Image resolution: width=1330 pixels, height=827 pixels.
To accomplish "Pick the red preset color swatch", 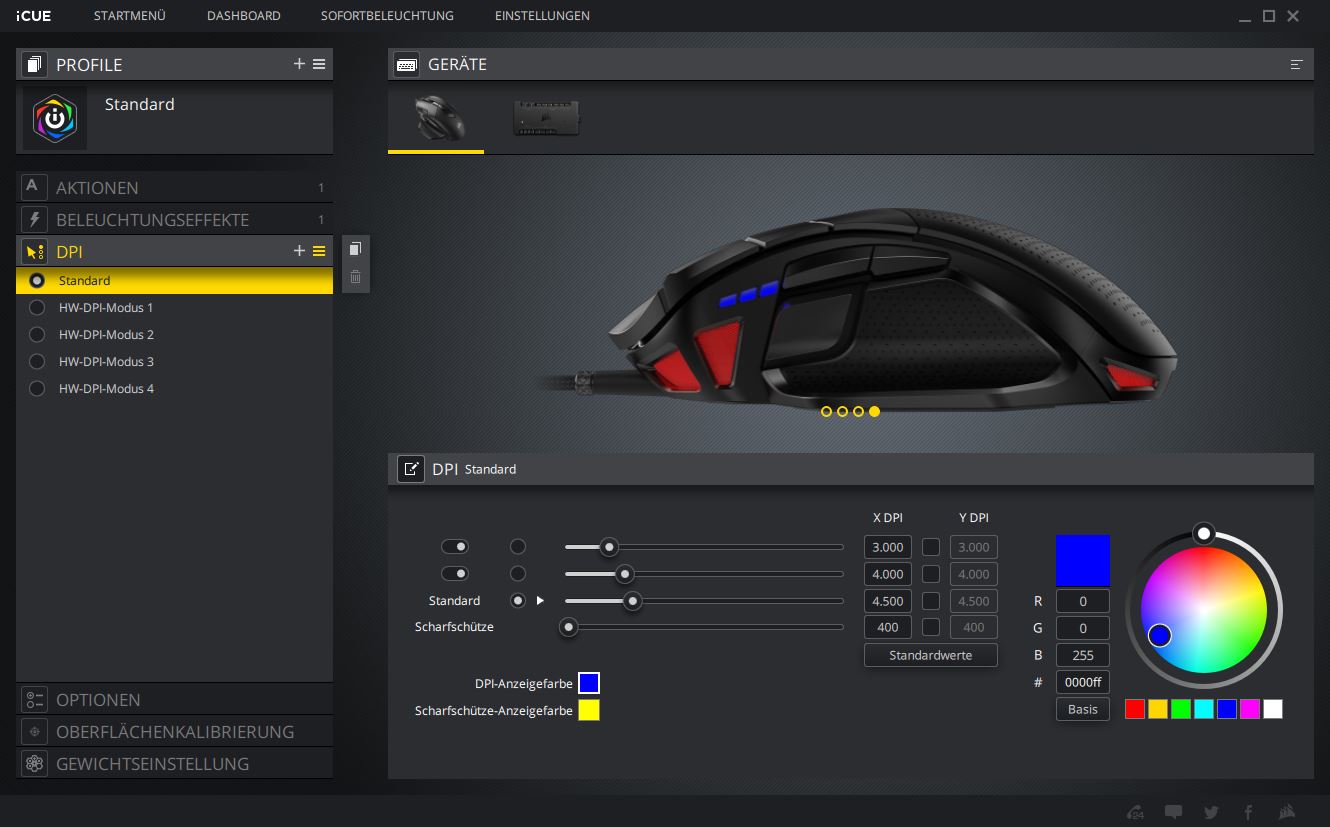I will (x=1135, y=709).
